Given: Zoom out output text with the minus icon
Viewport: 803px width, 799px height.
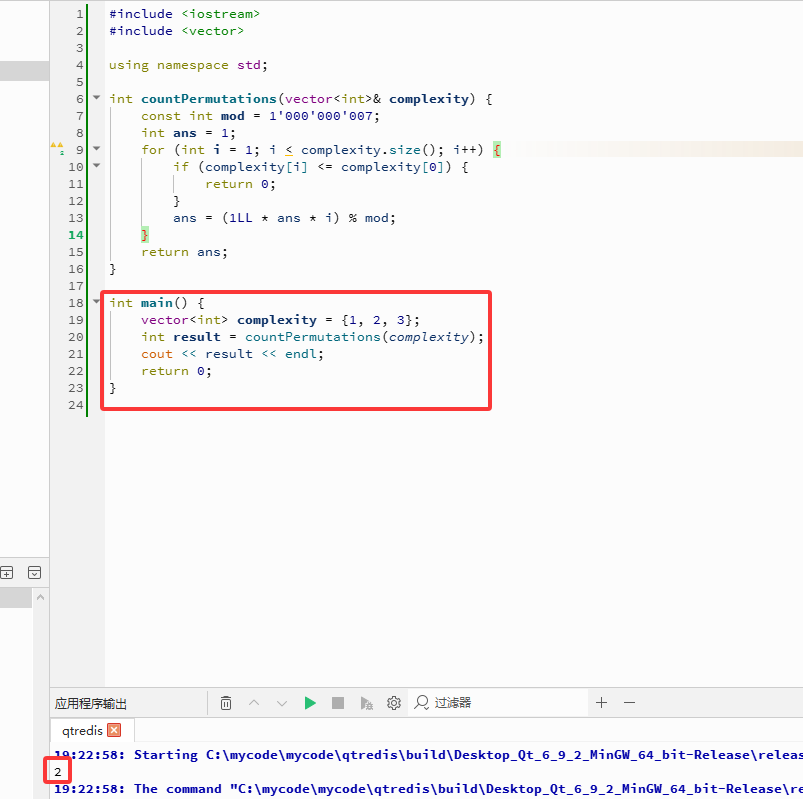Looking at the screenshot, I should (629, 703).
